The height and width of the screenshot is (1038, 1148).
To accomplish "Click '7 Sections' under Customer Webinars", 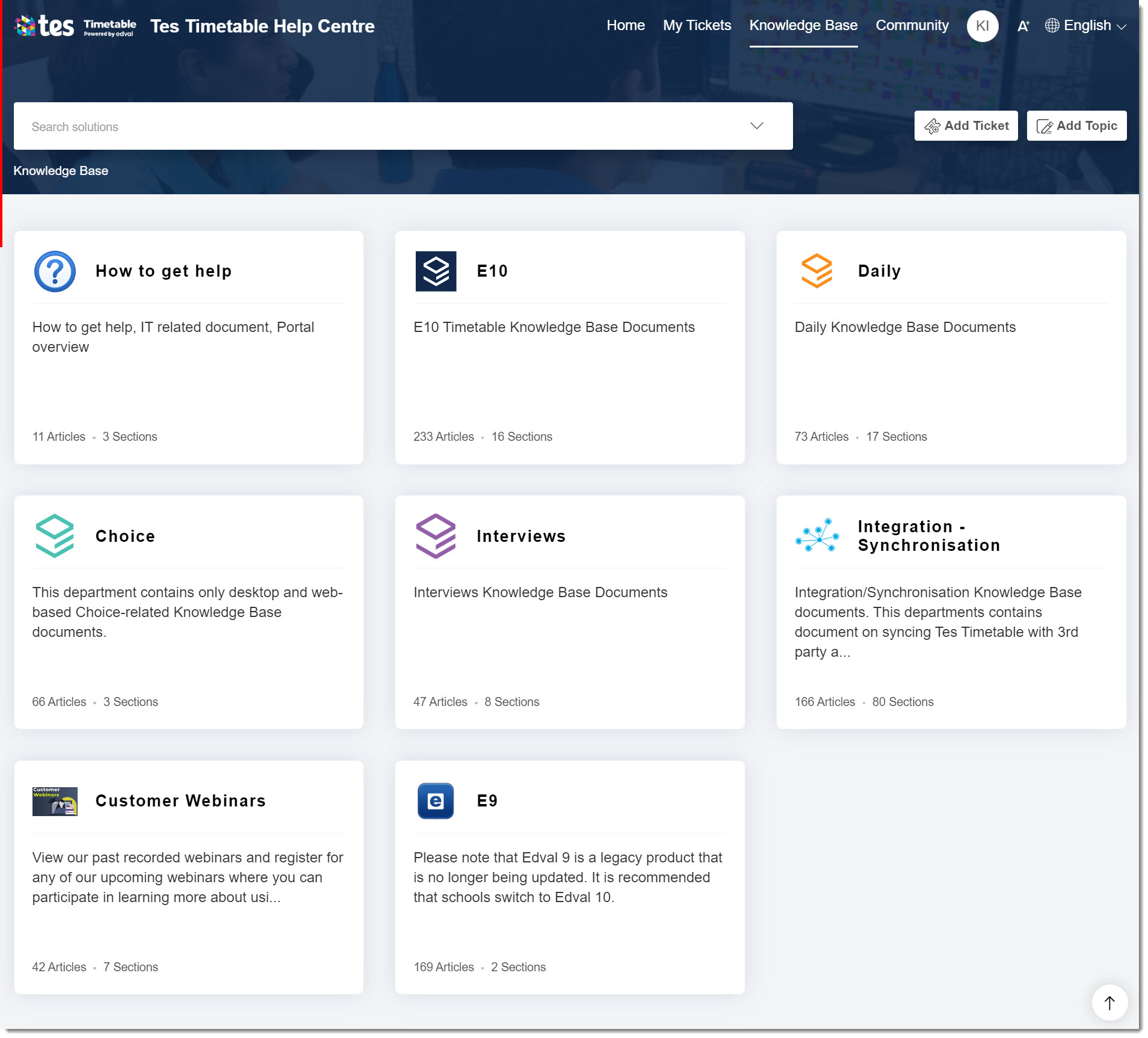I will [x=131, y=967].
